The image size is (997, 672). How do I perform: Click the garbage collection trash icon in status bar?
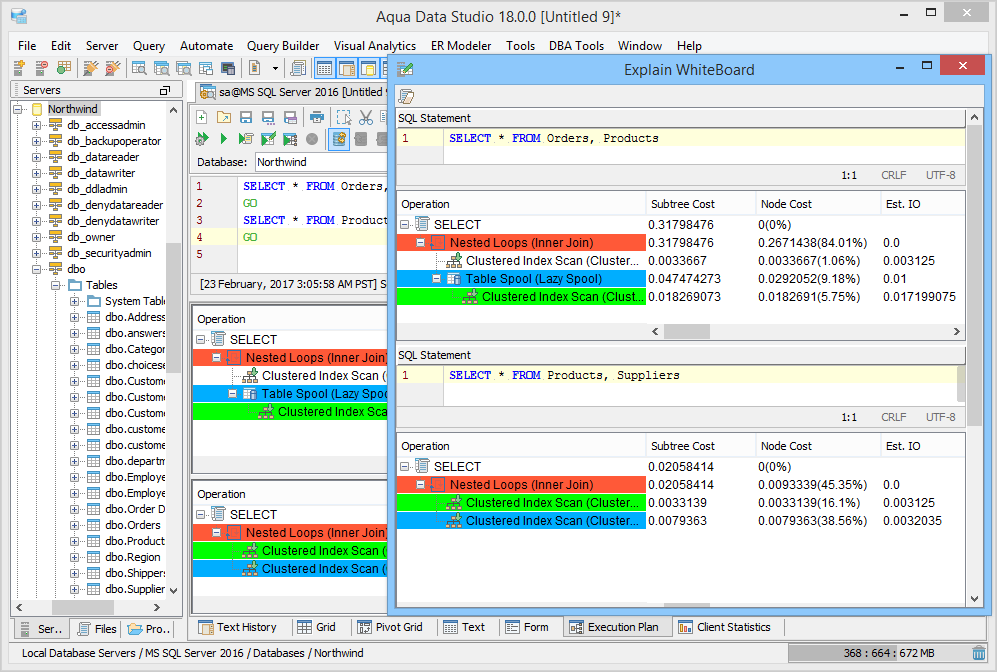(978, 653)
